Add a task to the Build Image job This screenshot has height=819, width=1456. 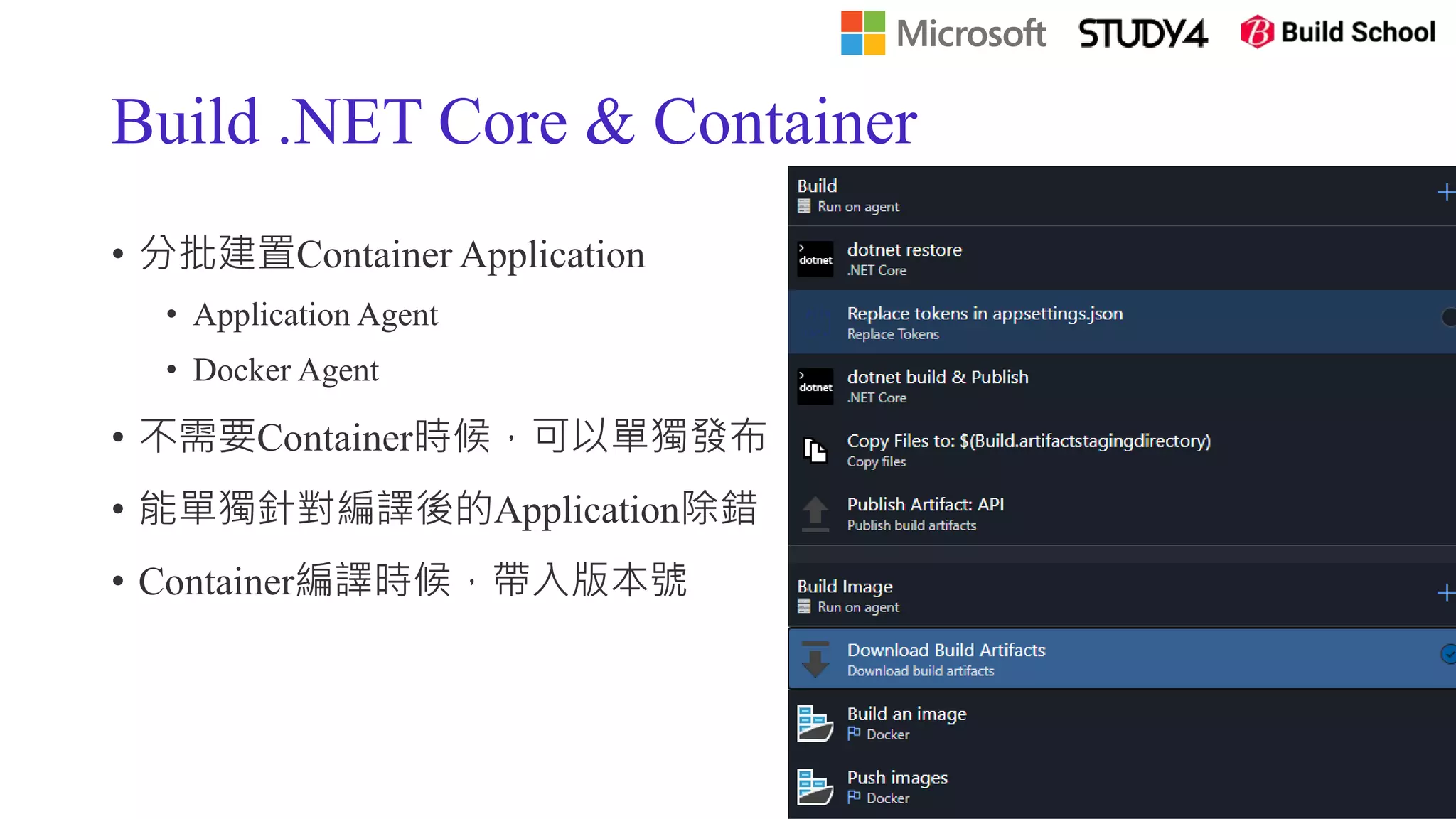(1445, 593)
